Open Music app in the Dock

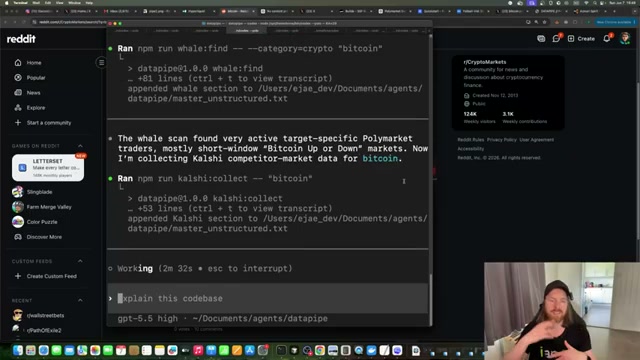tap(198, 350)
